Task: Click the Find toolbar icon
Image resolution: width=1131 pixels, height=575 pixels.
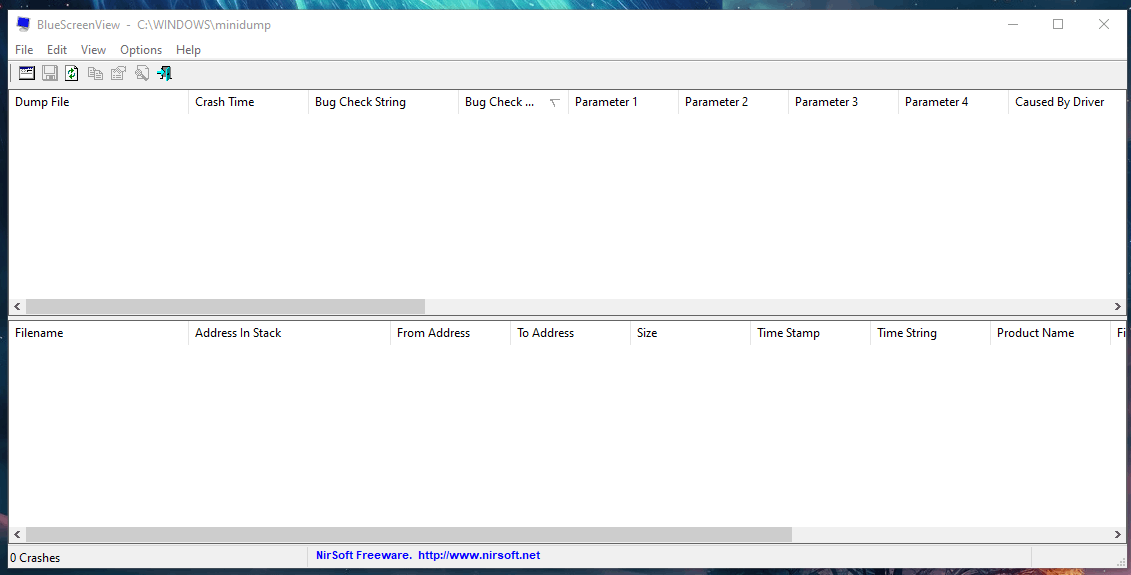Action: (x=141, y=73)
